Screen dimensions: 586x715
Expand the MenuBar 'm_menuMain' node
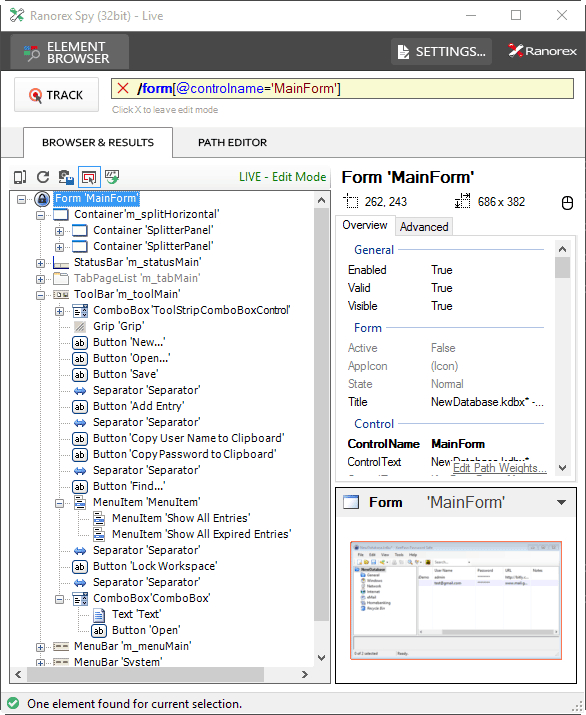tap(40, 647)
